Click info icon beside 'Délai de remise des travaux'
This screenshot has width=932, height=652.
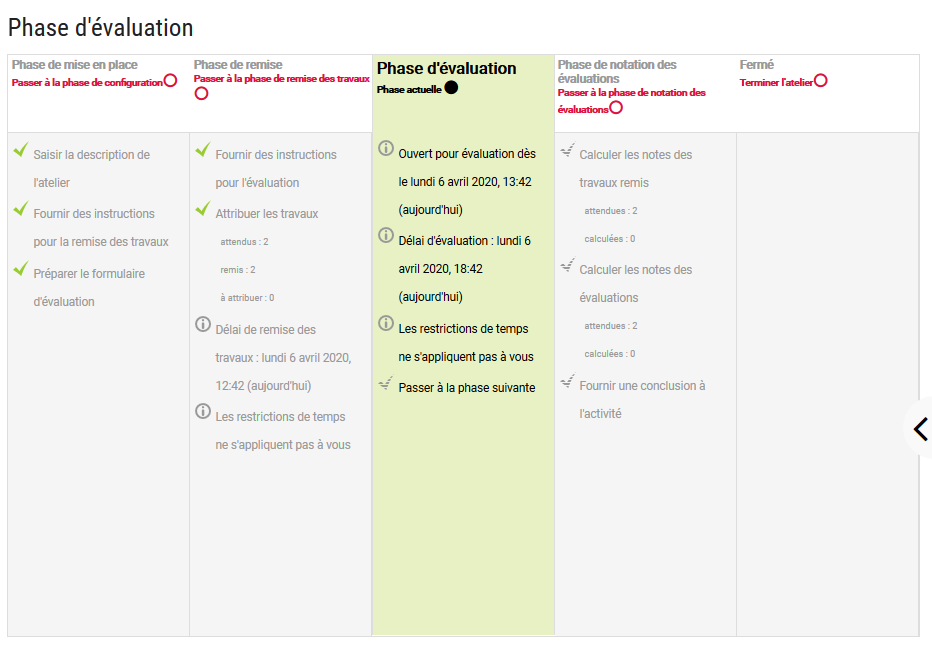[203, 324]
